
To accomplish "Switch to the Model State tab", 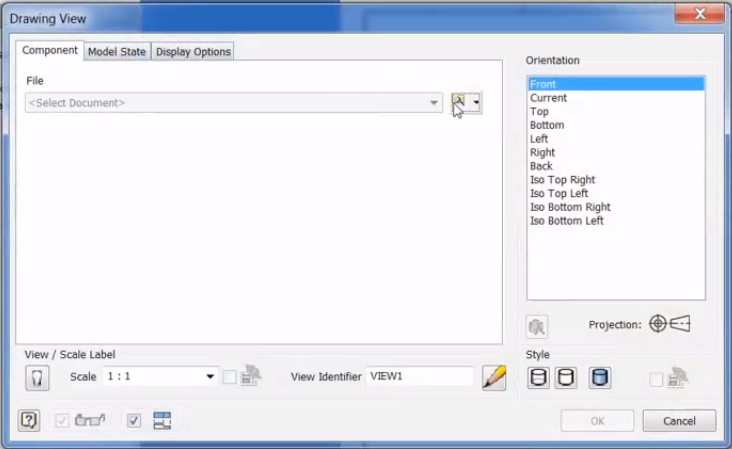I will pos(117,52).
